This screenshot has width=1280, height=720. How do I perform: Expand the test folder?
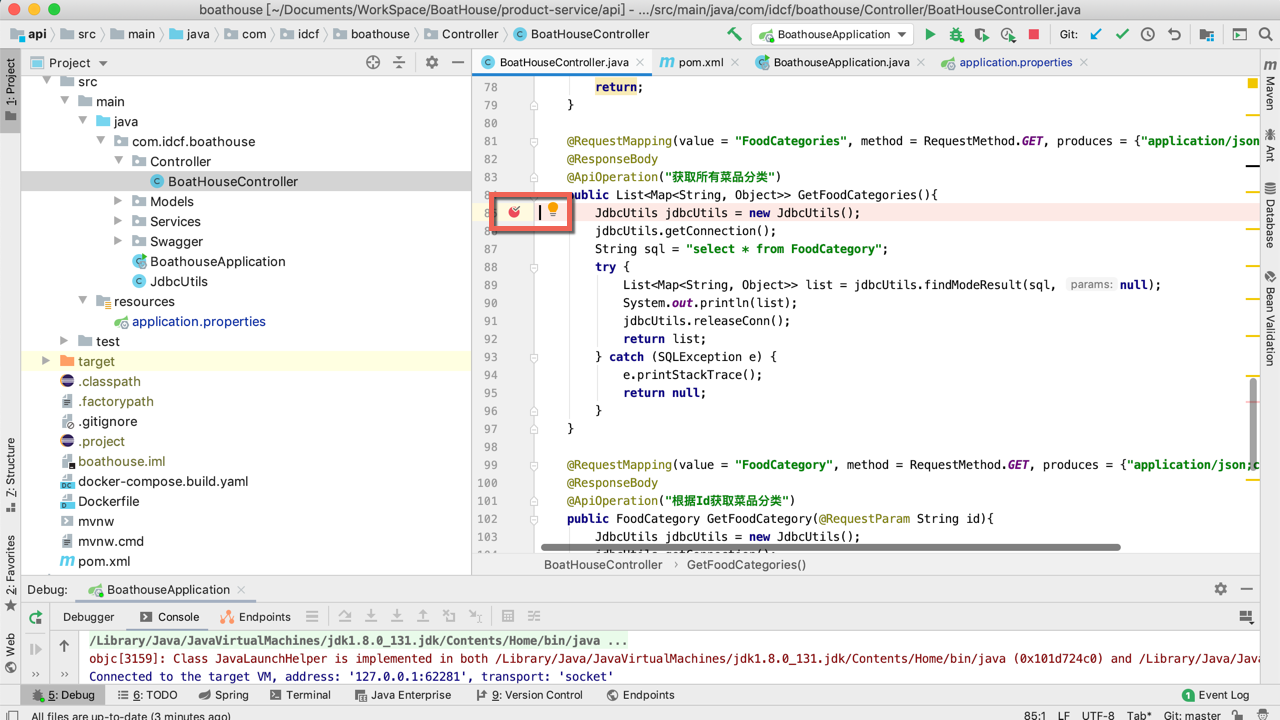(65, 341)
